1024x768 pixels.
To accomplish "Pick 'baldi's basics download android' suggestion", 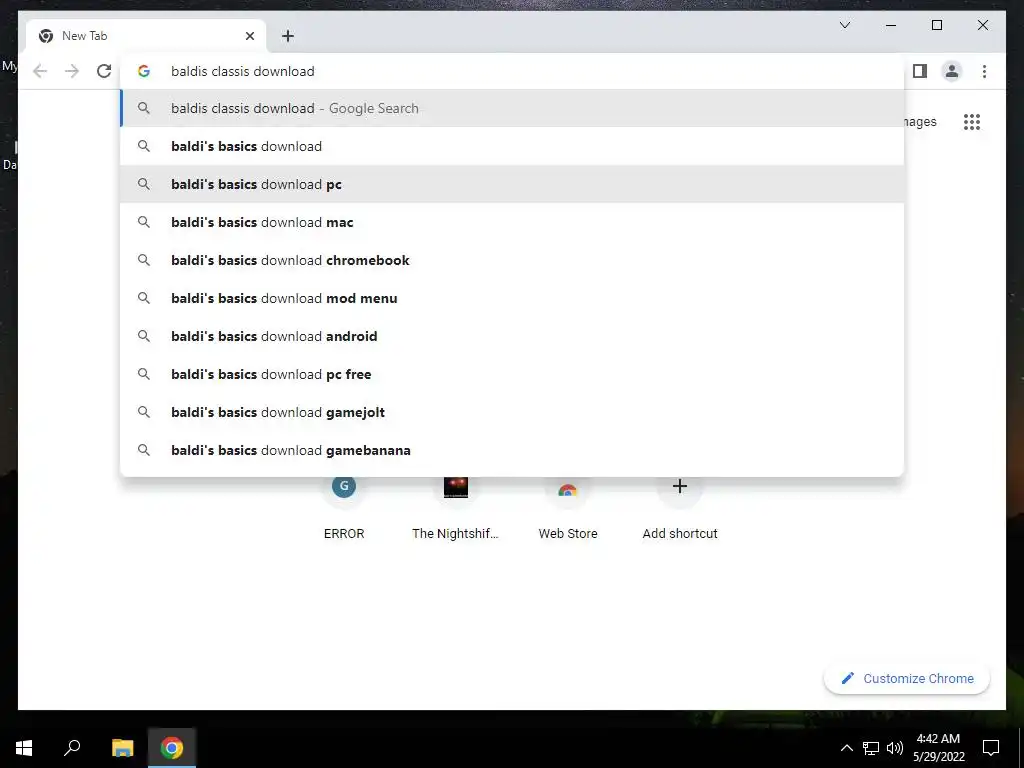I will pyautogui.click(x=512, y=336).
